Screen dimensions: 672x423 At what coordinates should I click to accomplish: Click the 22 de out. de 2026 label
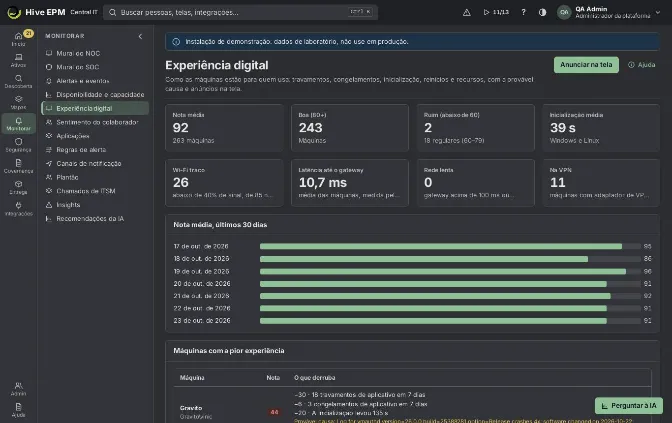pyautogui.click(x=202, y=308)
